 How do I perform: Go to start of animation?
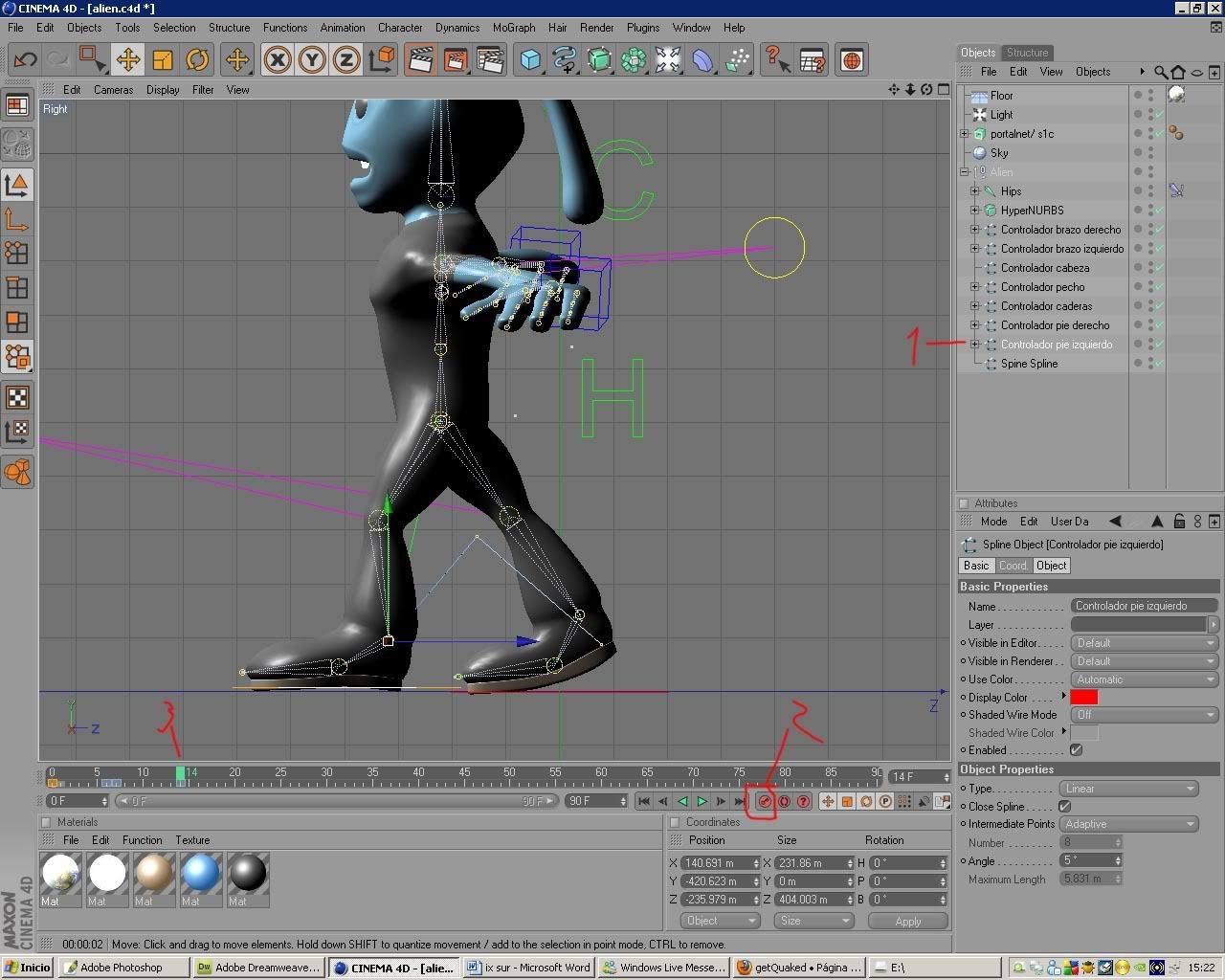(644, 801)
